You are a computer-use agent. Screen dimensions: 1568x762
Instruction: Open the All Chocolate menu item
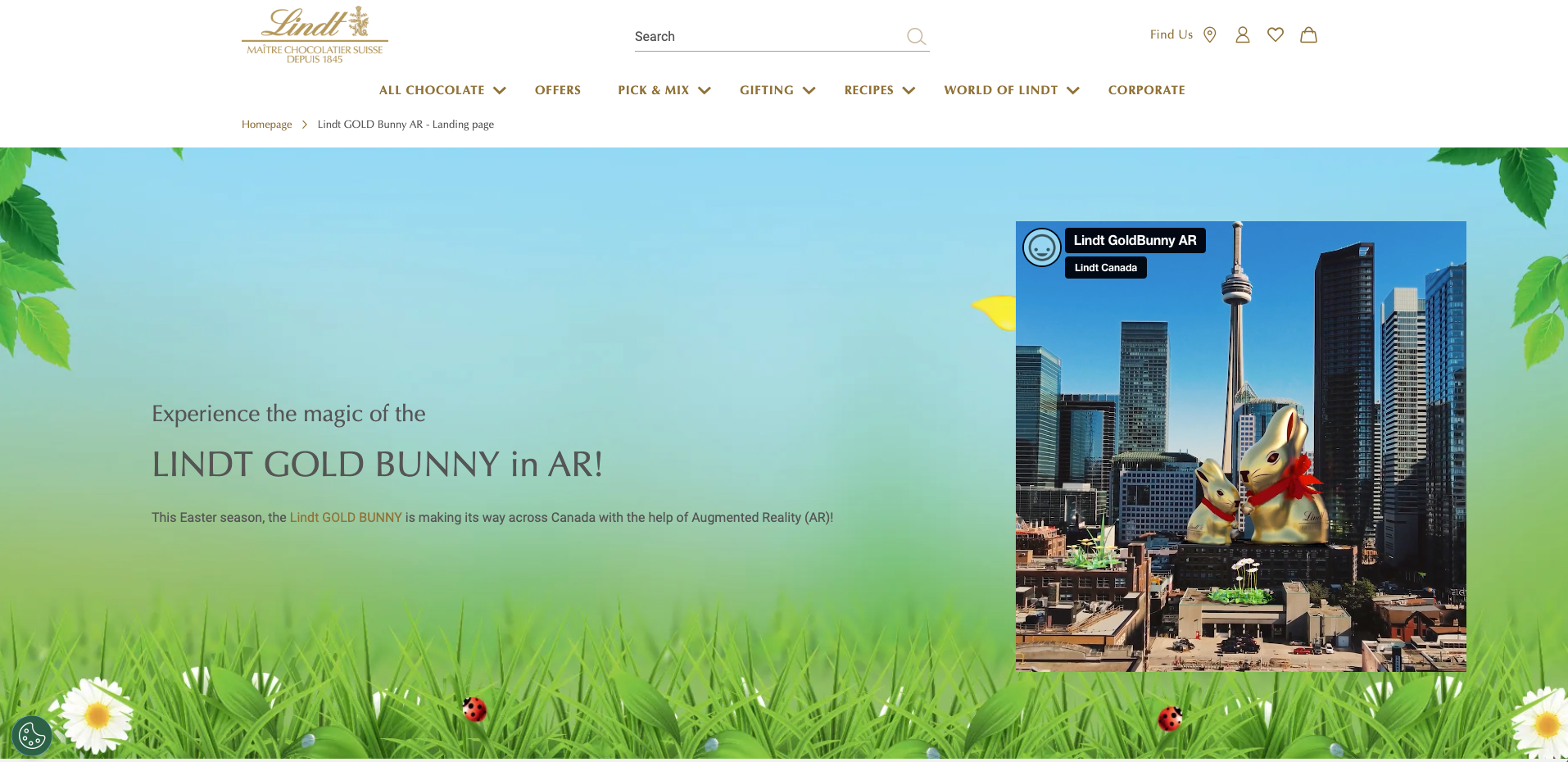pyautogui.click(x=432, y=90)
